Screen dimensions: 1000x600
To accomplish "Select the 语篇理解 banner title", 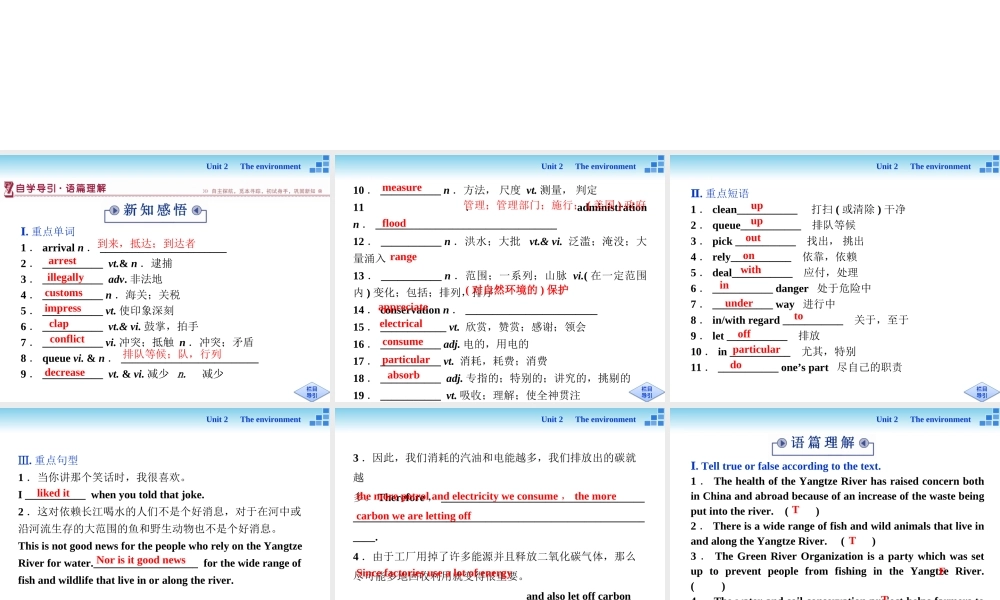I will [824, 443].
